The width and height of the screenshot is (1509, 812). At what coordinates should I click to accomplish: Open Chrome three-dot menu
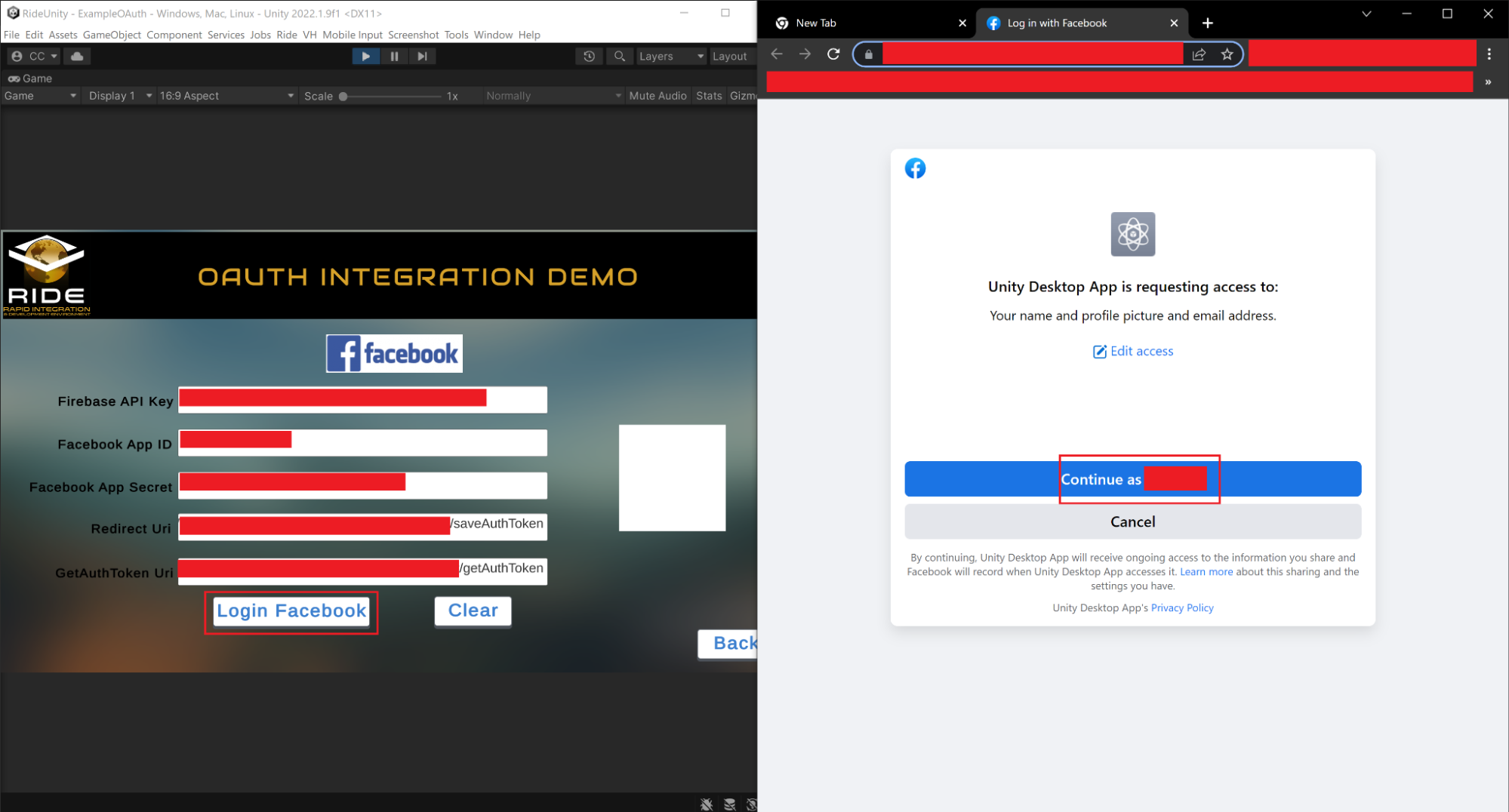tap(1489, 54)
